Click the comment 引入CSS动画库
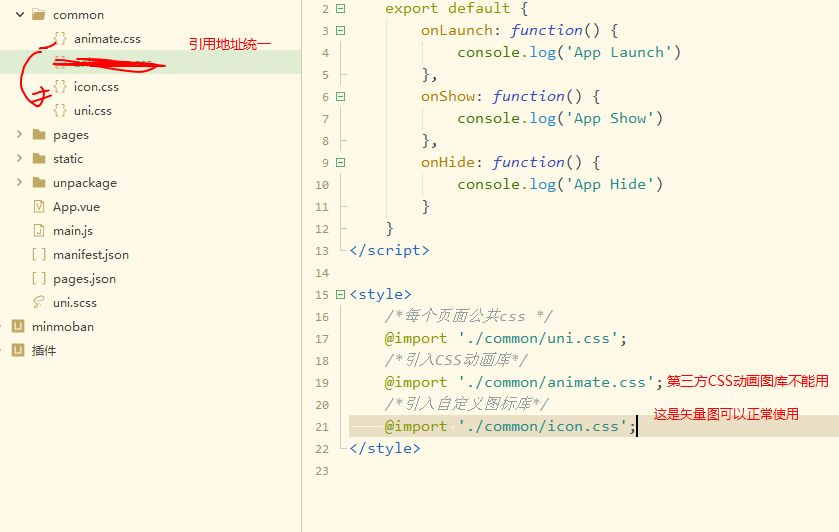Image resolution: width=839 pixels, height=532 pixels. pyautogui.click(x=456, y=360)
